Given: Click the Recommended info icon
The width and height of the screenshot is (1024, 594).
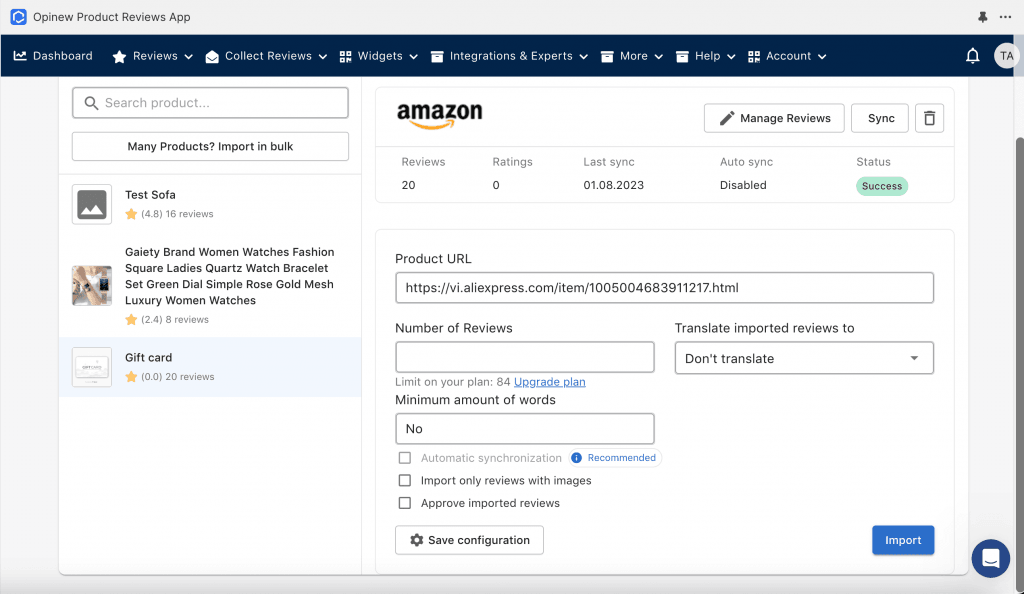Looking at the screenshot, I should tap(576, 458).
